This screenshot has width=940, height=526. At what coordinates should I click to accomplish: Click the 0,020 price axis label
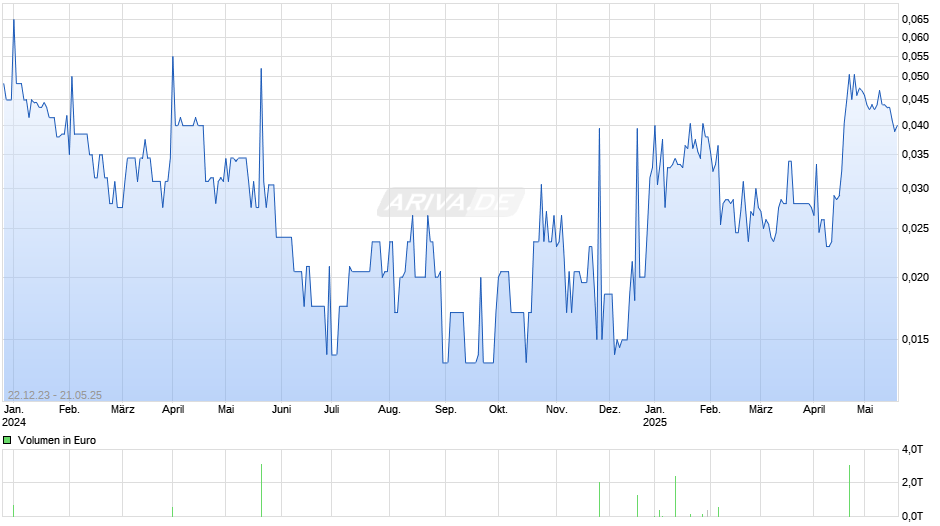pos(915,277)
